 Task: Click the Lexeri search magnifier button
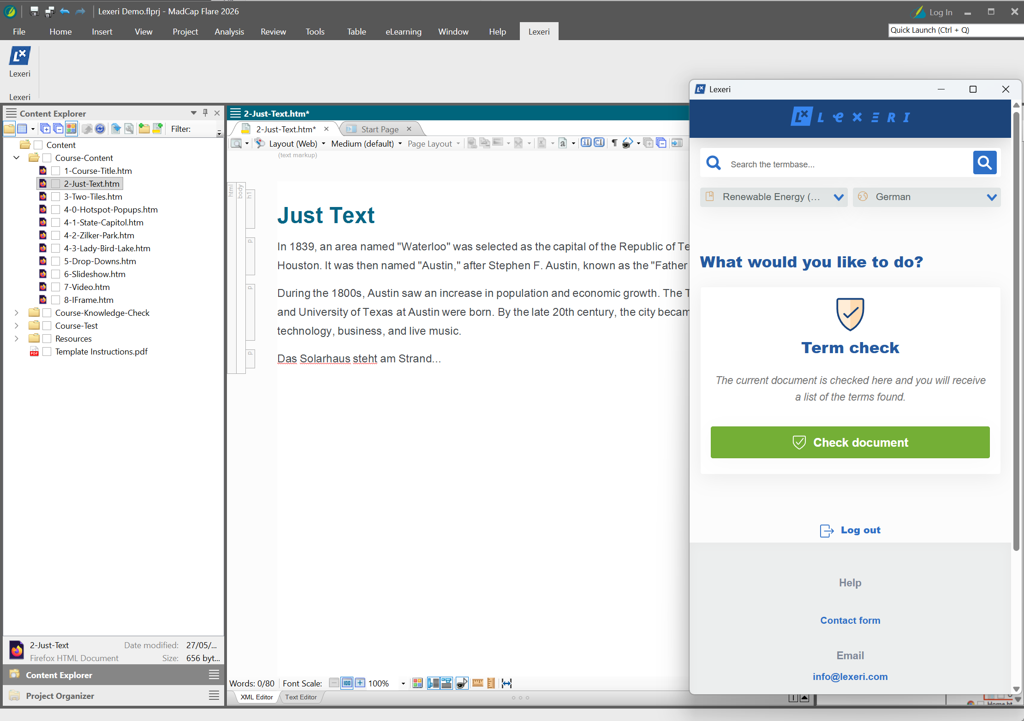click(984, 163)
